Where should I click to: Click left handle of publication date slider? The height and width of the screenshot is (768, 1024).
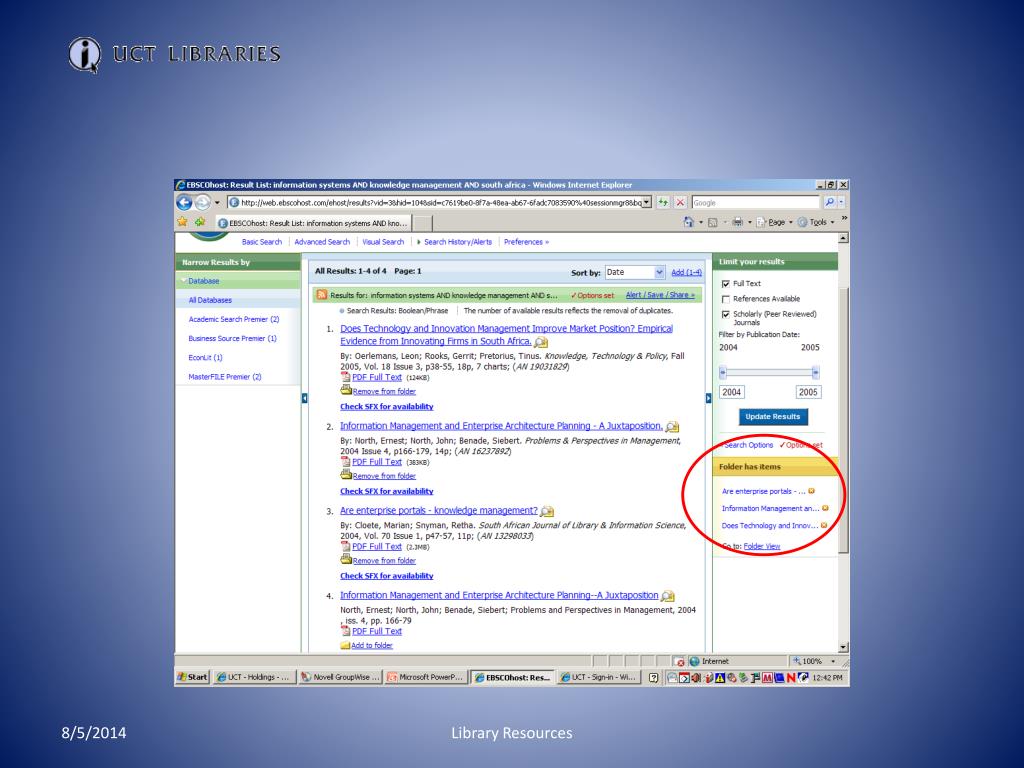click(723, 372)
